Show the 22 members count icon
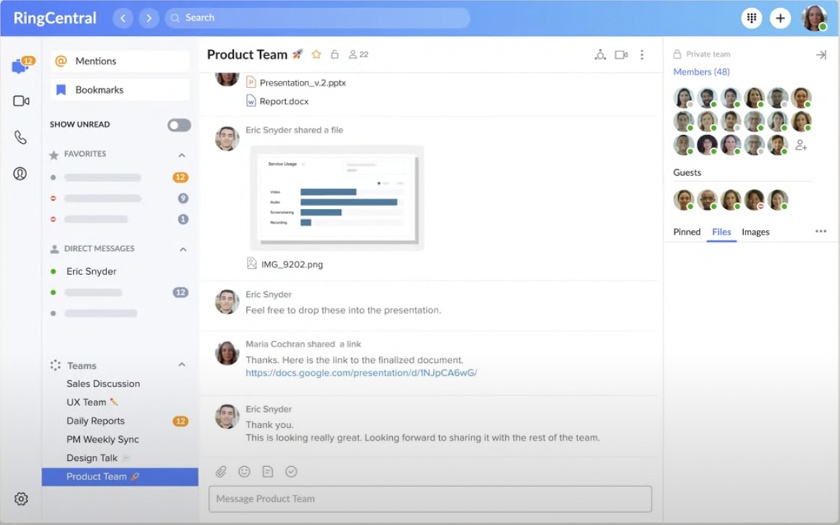This screenshot has height=525, width=840. [358, 55]
